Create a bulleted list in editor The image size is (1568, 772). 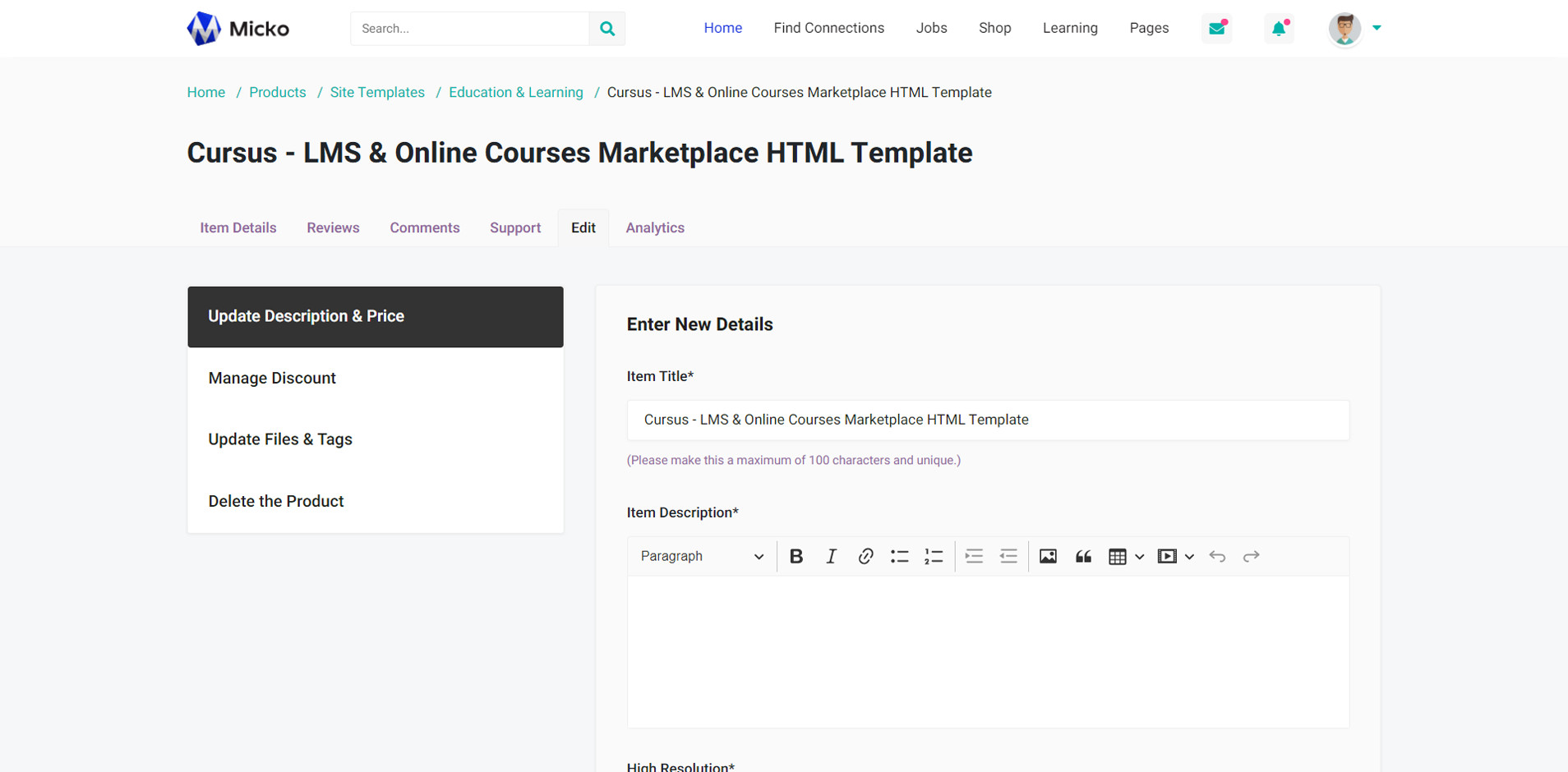tap(899, 557)
